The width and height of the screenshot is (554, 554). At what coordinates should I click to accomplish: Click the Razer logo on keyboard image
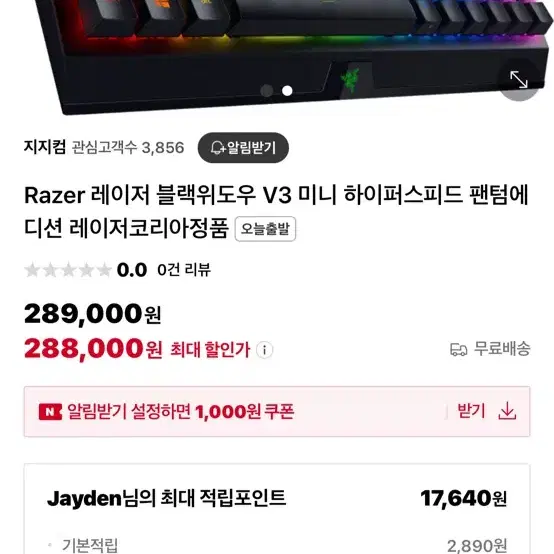[x=350, y=81]
